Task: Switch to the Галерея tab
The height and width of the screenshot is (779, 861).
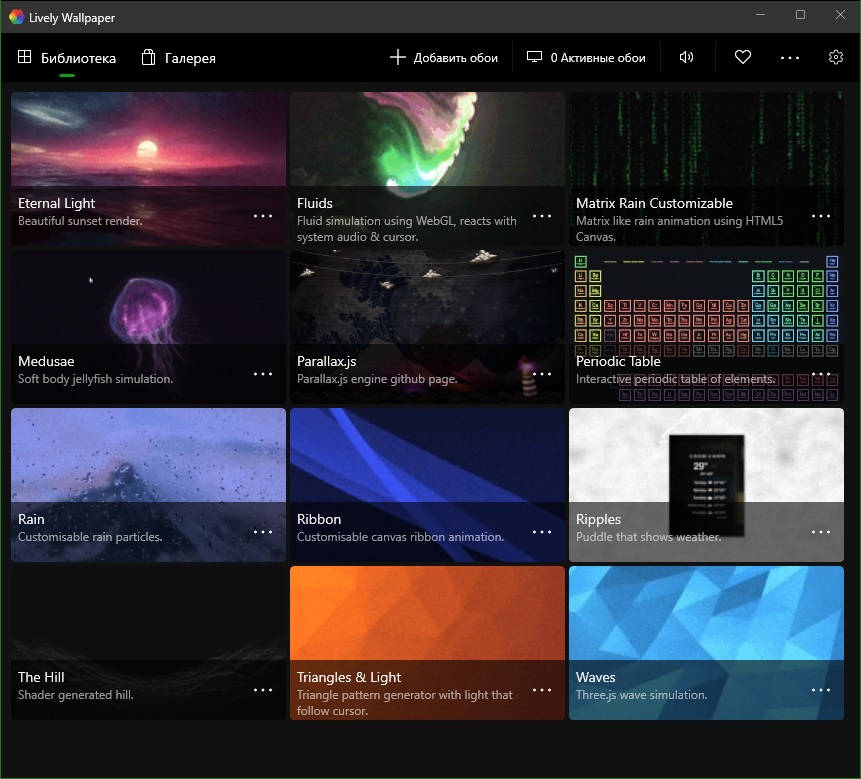Action: point(179,58)
